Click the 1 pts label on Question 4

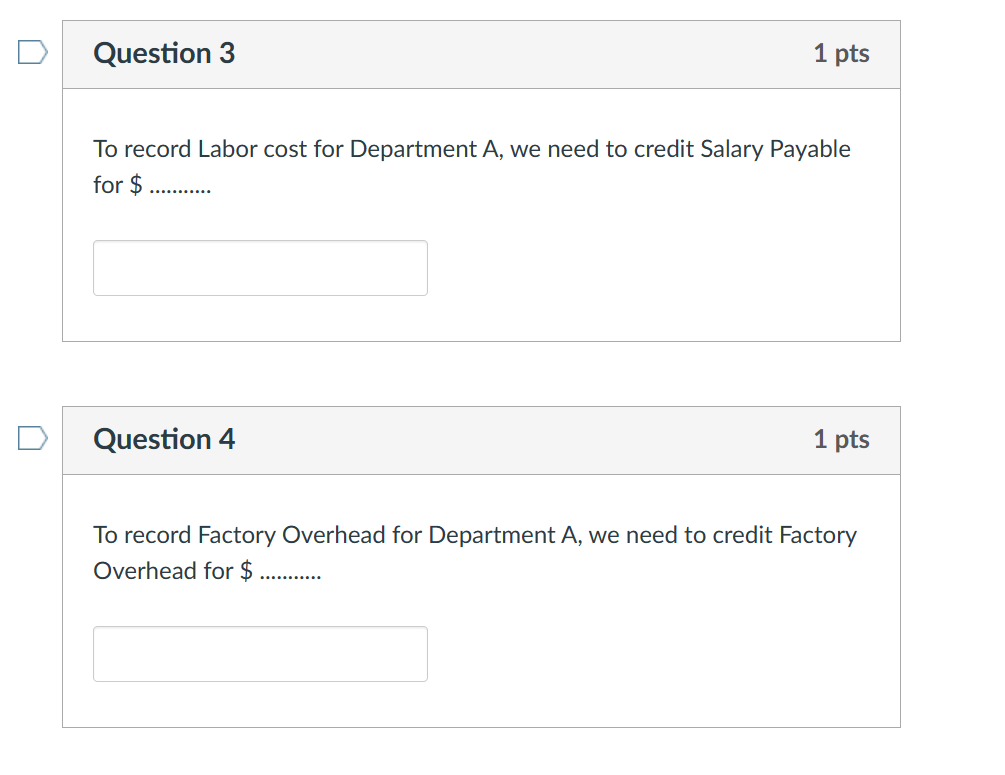(x=842, y=439)
